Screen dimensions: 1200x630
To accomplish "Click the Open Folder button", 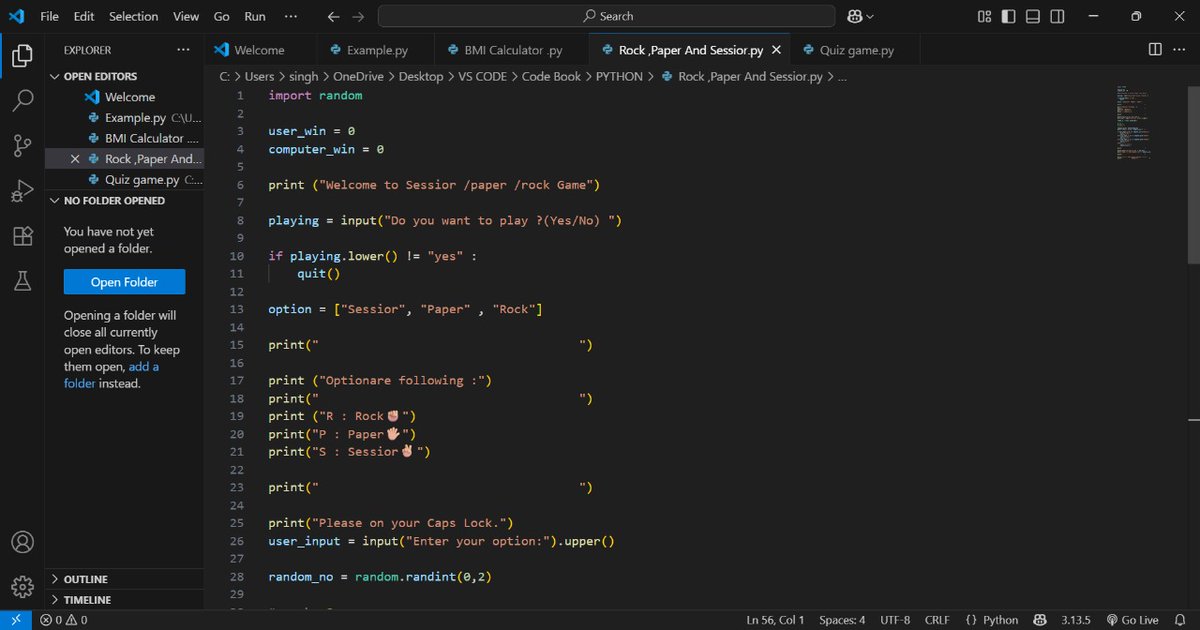I will tap(125, 282).
